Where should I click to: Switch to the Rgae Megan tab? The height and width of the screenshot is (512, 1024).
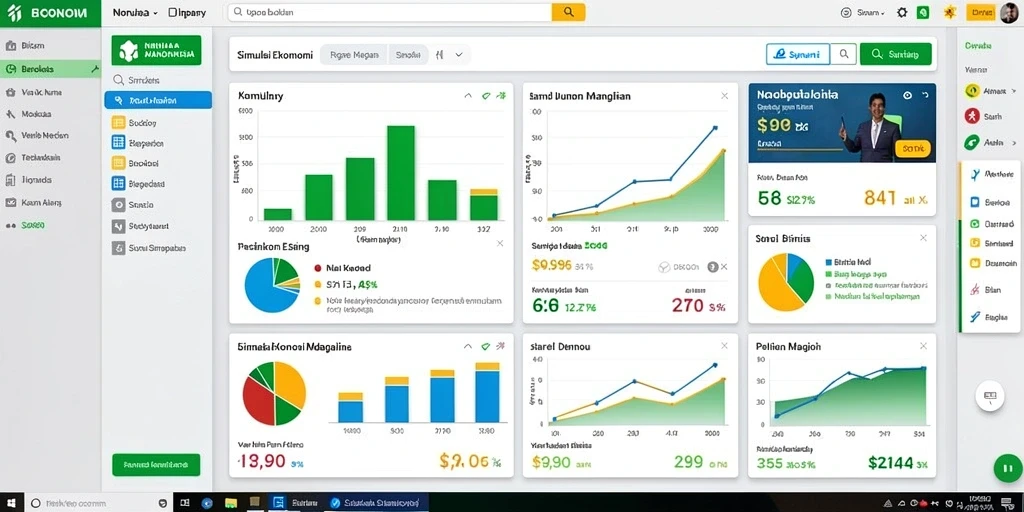[355, 55]
